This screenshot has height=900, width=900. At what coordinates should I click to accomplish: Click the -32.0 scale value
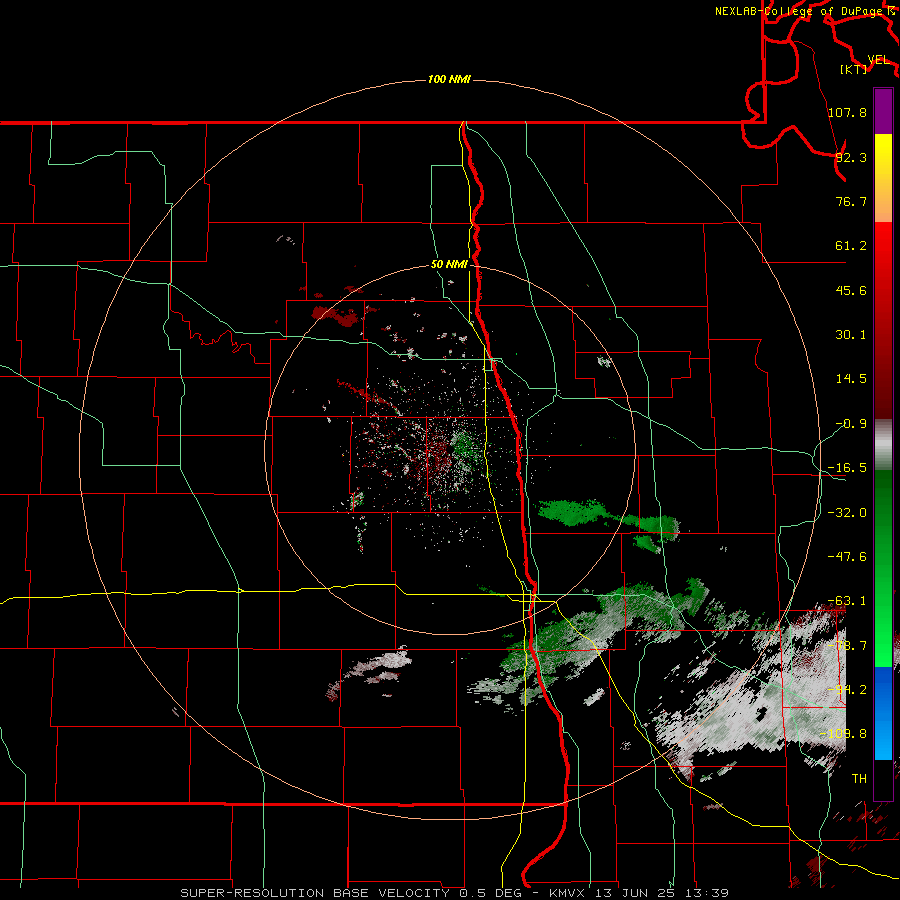(x=847, y=513)
